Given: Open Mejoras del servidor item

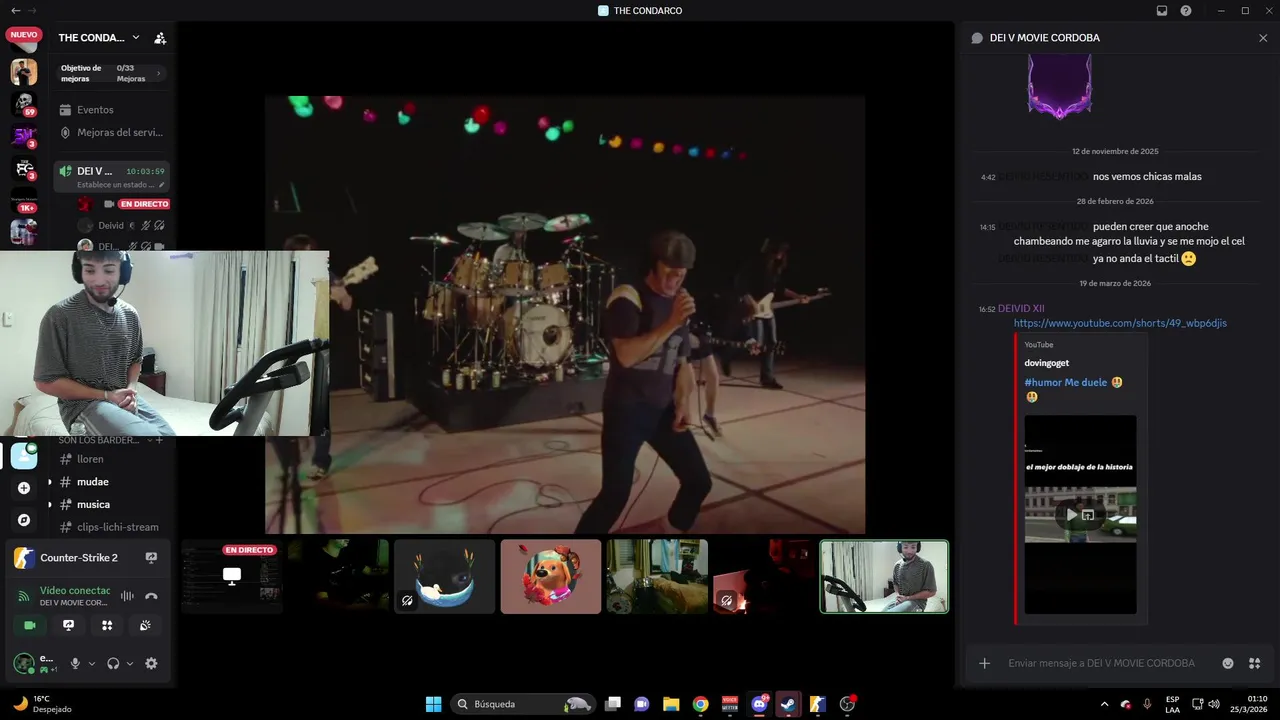Looking at the screenshot, I should pos(111,132).
